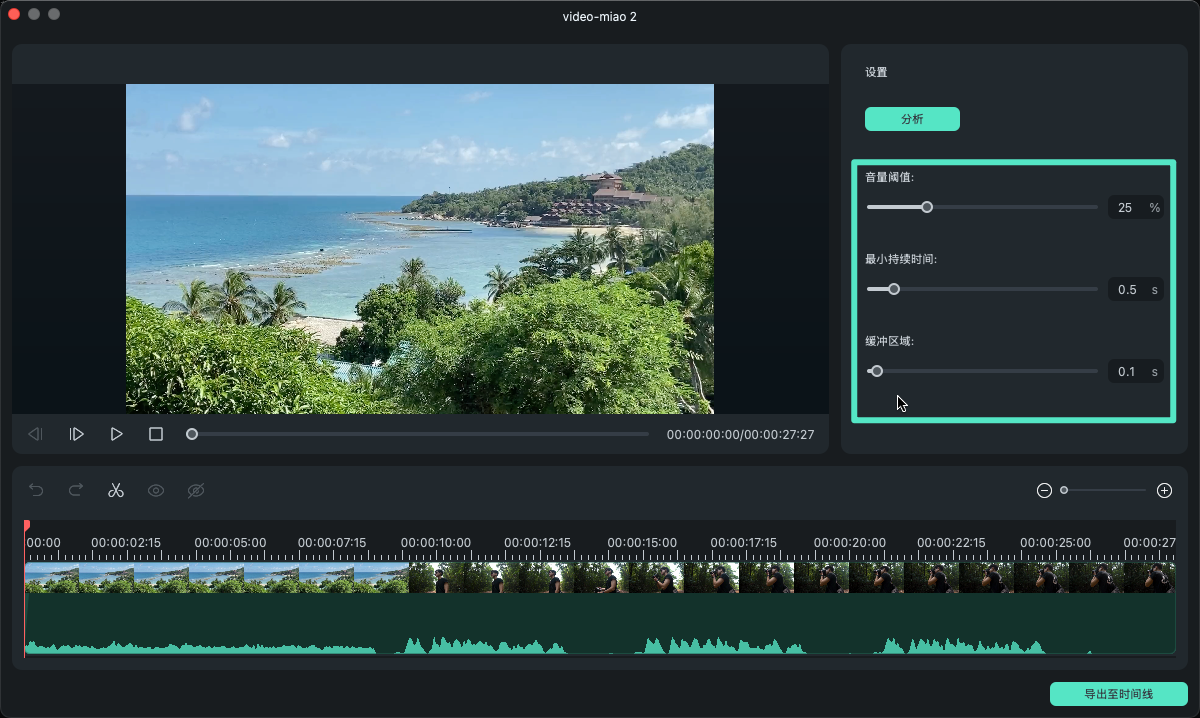Click the previous frame playback button
The width and height of the screenshot is (1200, 718).
click(35, 434)
